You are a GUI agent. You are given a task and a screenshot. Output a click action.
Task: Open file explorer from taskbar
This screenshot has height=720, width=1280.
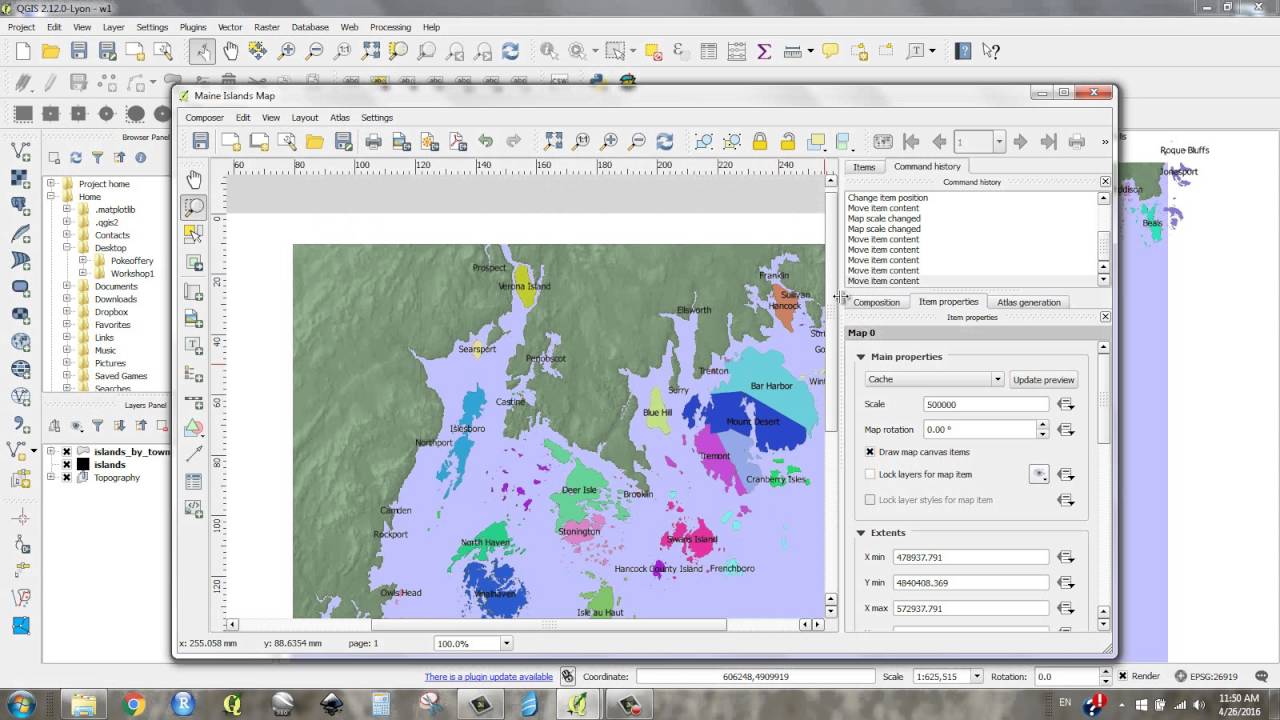click(84, 704)
